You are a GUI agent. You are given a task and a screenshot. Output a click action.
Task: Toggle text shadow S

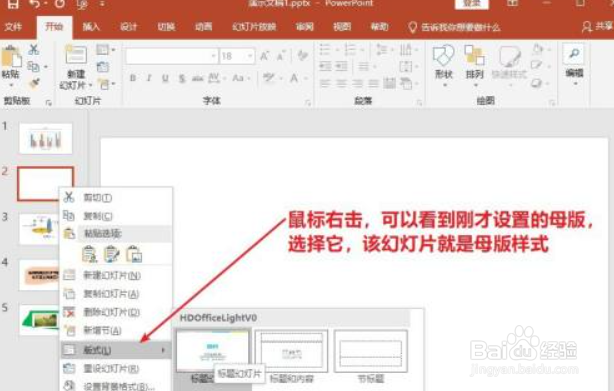(x=182, y=78)
